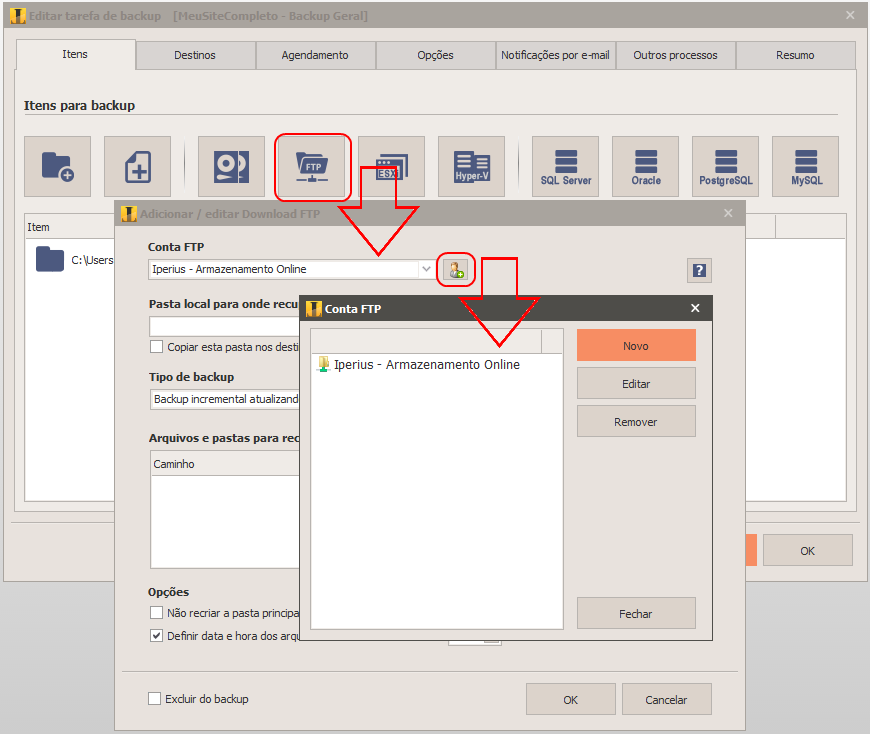
Task: Click the account icon beside Iperius in Conta FTP list
Action: pos(323,365)
